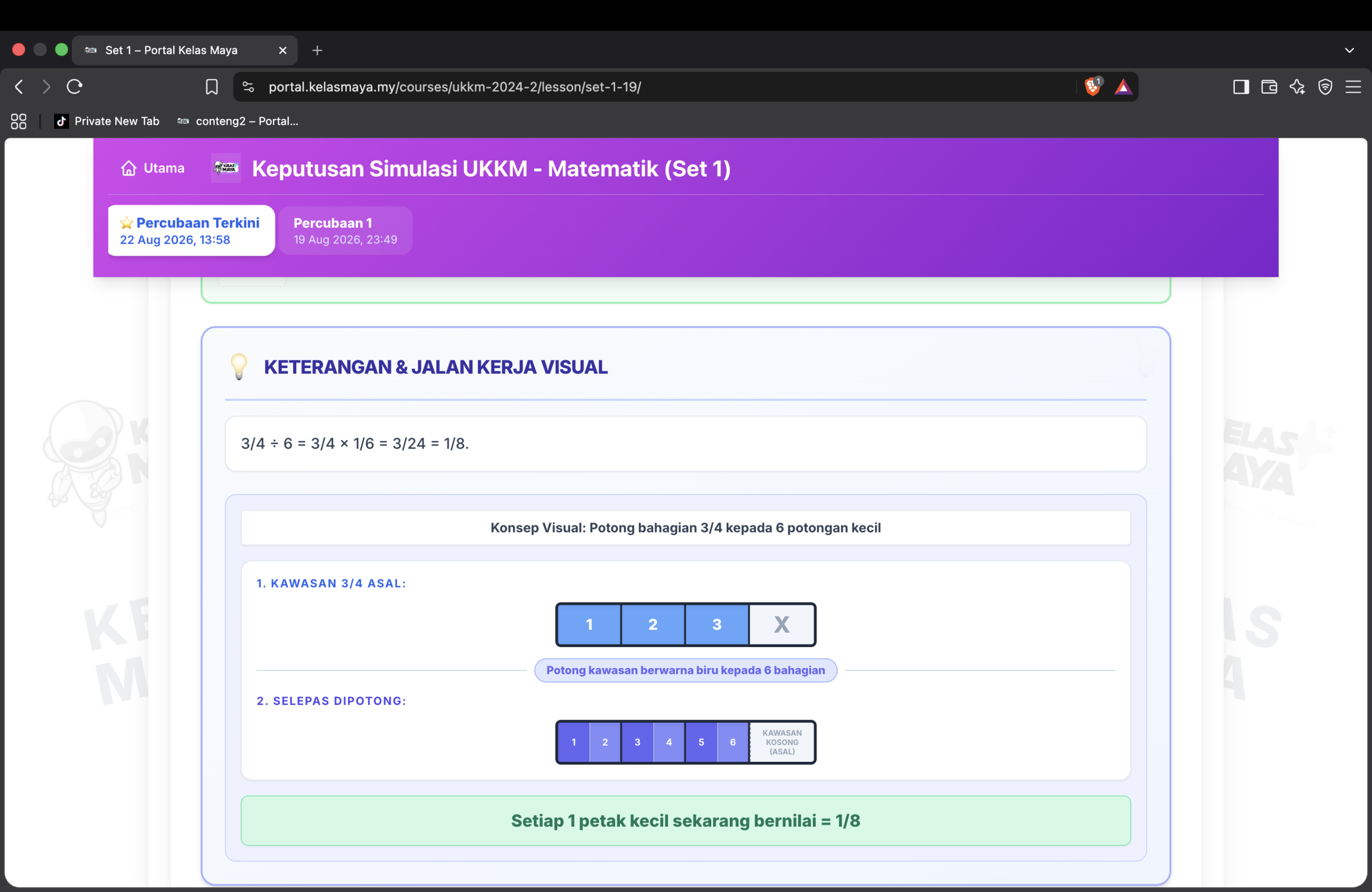Switch to the Percubaan 1 tab
This screenshot has width=1372, height=892.
pyautogui.click(x=345, y=230)
